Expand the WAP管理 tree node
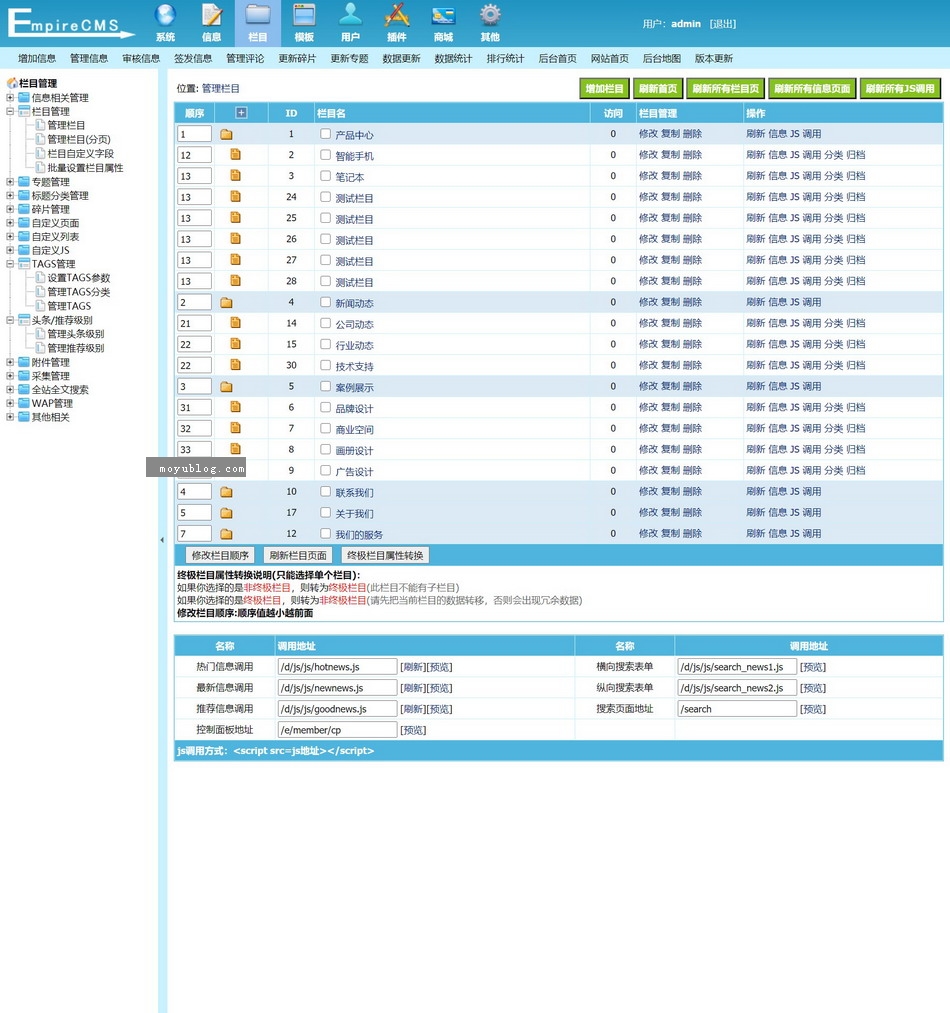Viewport: 950px width, 1013px height. 10,403
